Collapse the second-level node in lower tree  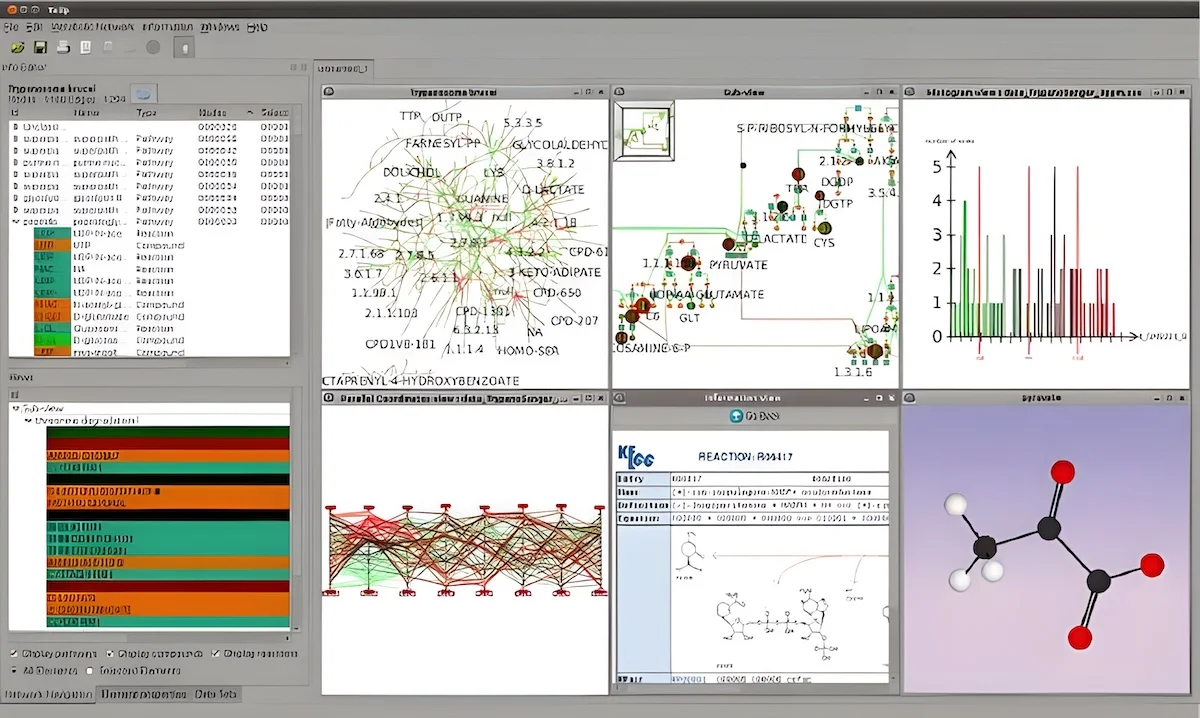[27, 421]
